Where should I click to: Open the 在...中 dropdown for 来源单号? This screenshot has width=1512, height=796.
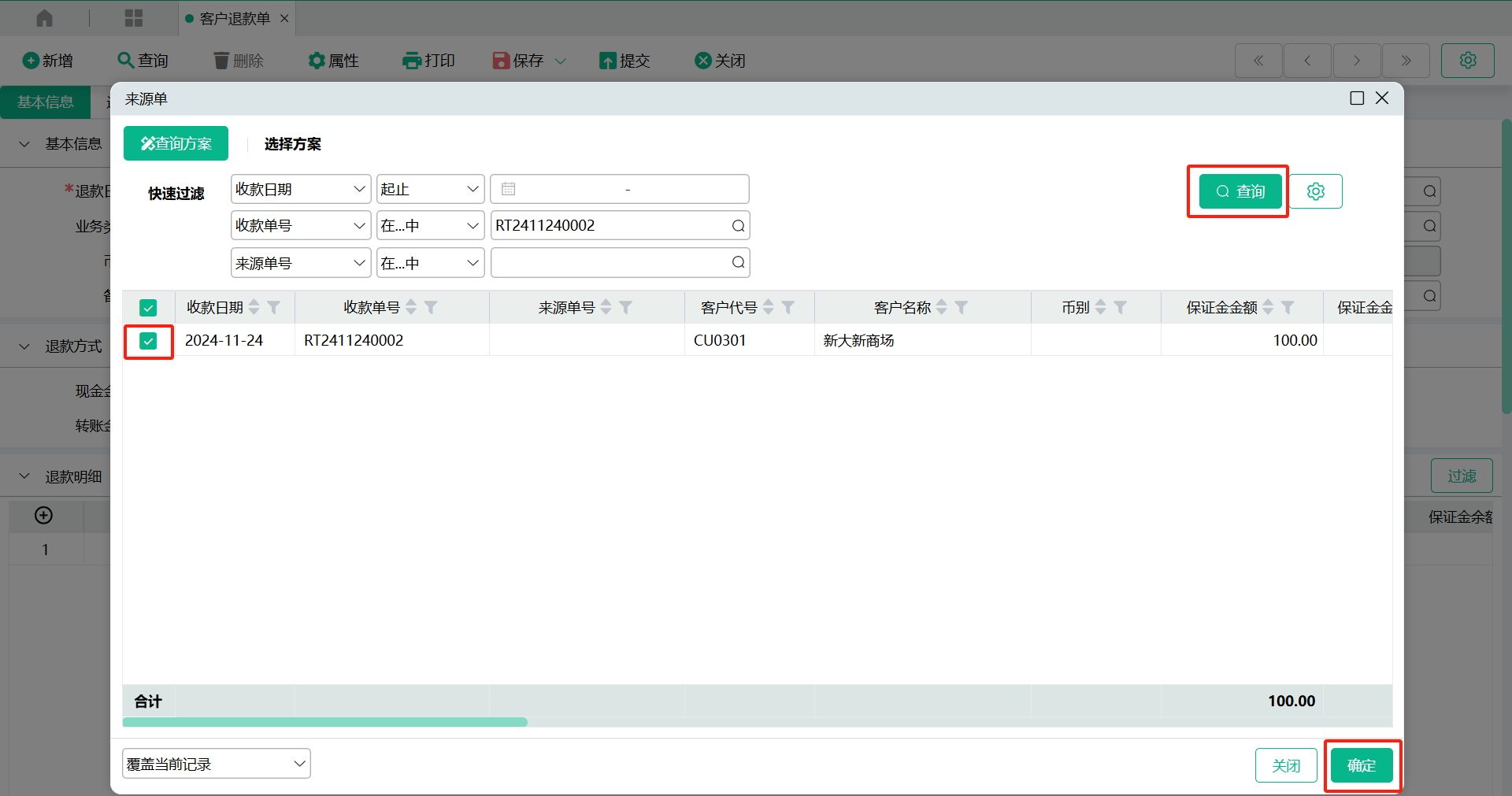click(x=431, y=263)
